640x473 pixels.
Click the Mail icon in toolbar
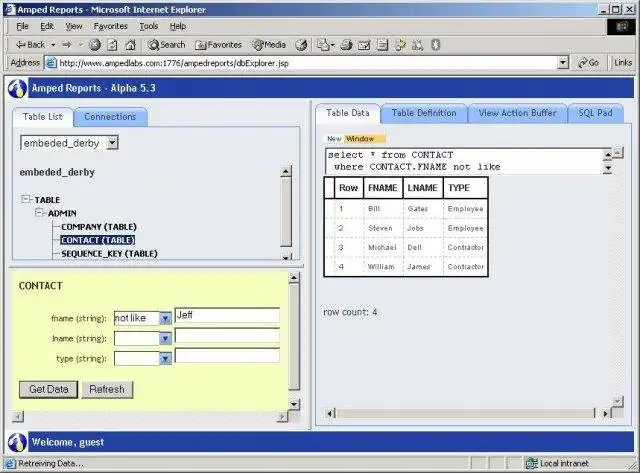pyautogui.click(x=326, y=45)
